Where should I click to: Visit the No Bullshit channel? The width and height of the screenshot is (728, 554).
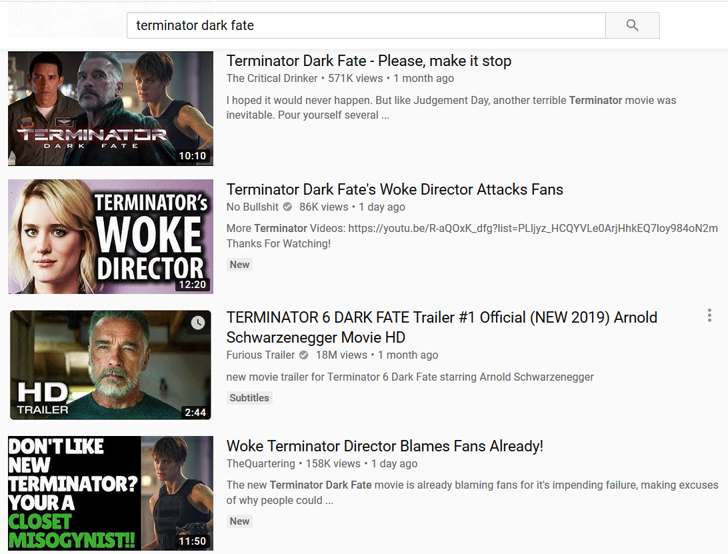(x=252, y=207)
